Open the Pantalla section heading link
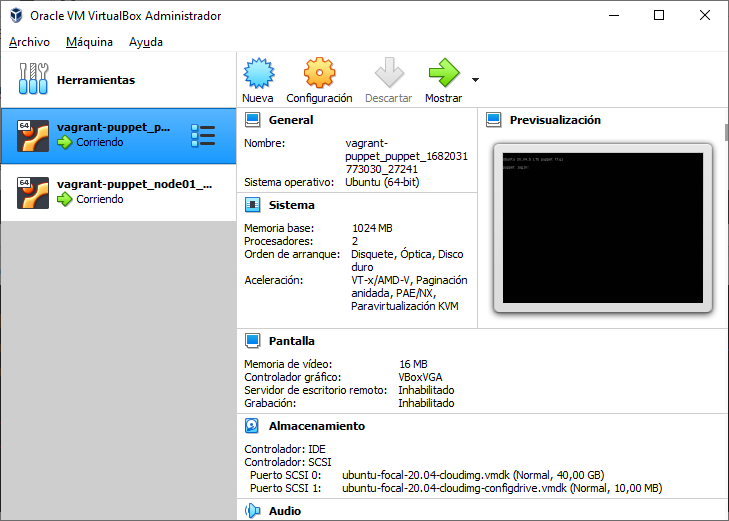This screenshot has height=521, width=729. [x=292, y=341]
